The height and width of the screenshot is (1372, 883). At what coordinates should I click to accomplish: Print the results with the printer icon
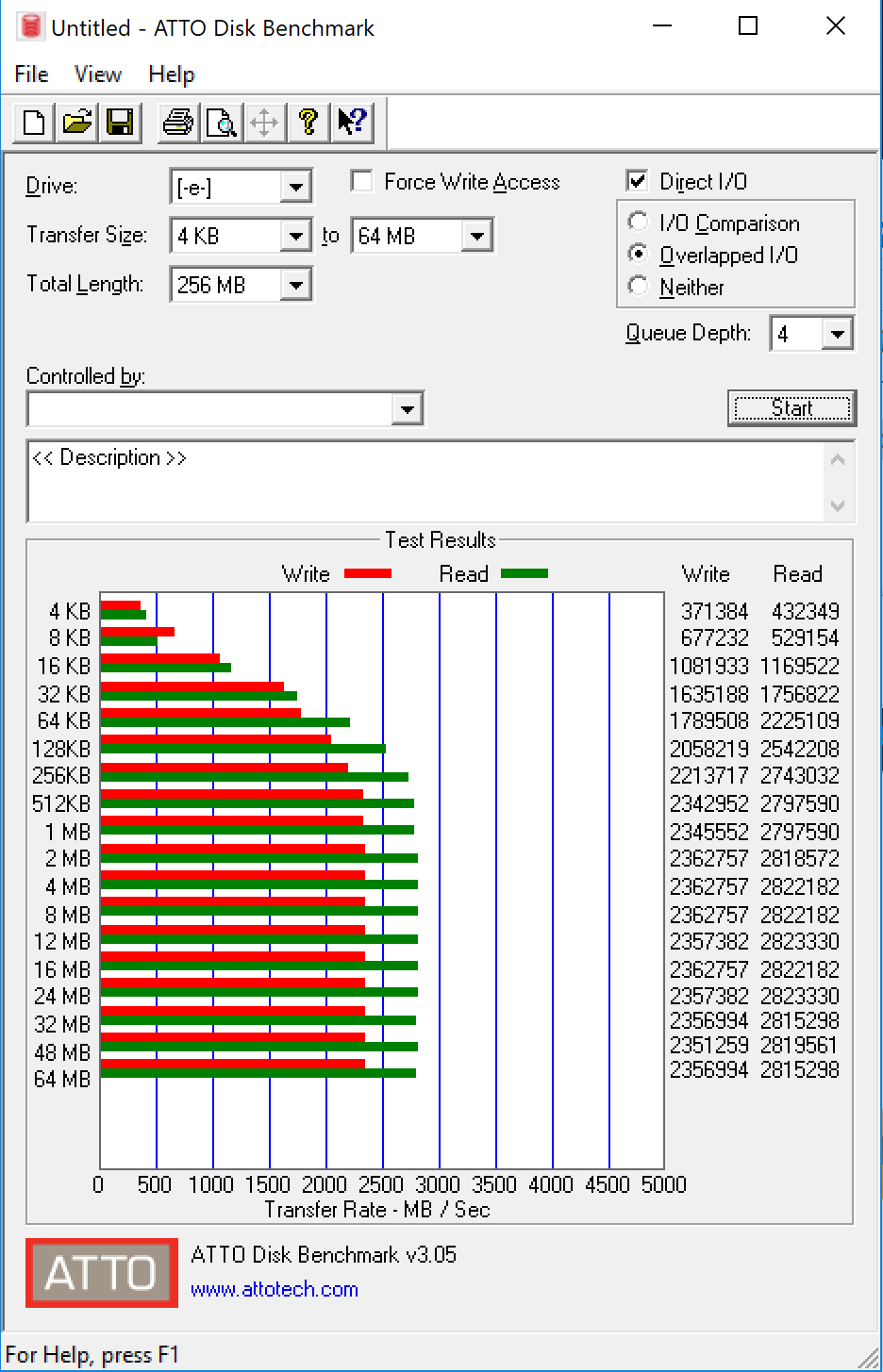(x=178, y=123)
